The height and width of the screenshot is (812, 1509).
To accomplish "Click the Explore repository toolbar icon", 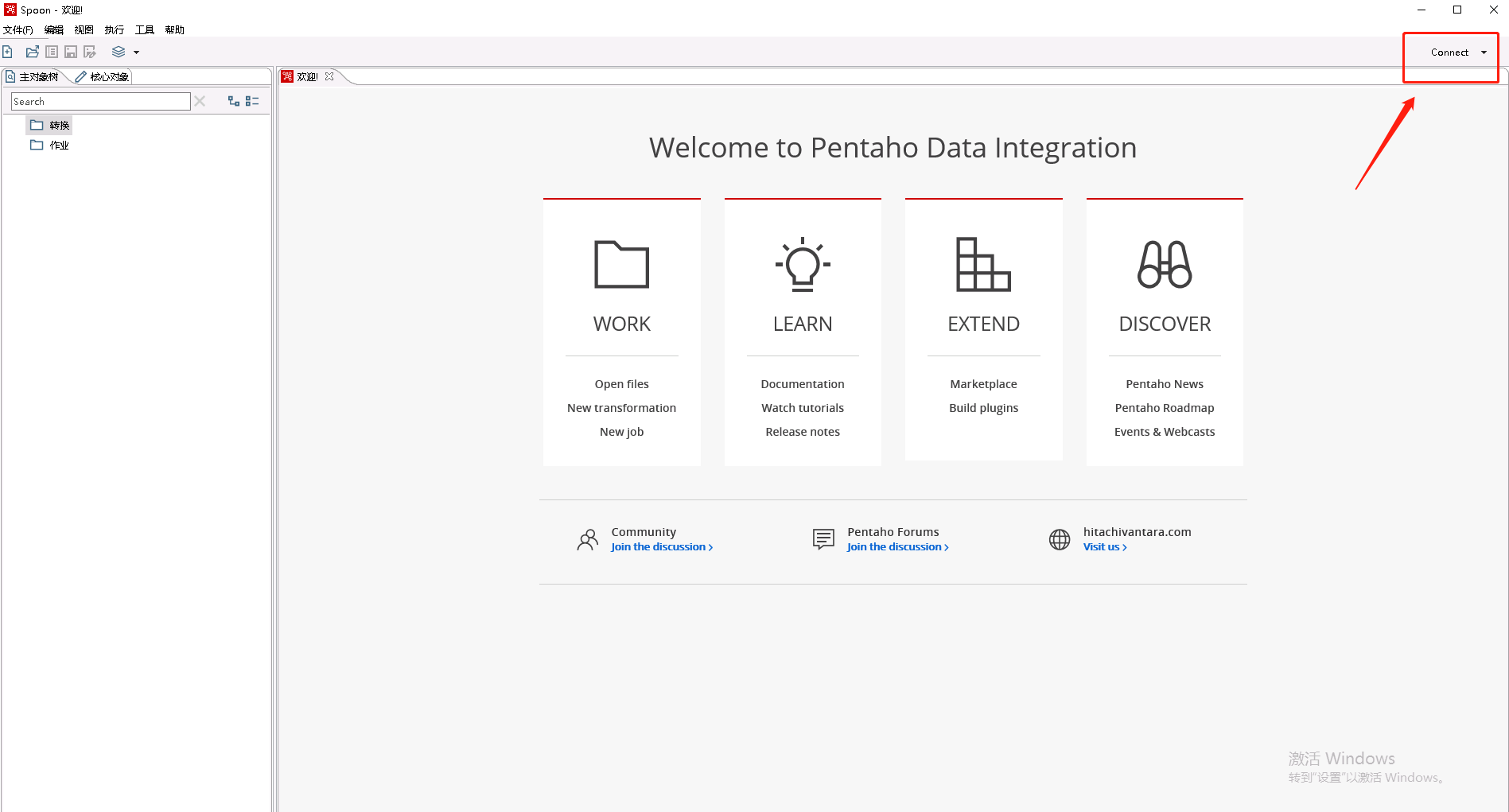I will click(52, 52).
